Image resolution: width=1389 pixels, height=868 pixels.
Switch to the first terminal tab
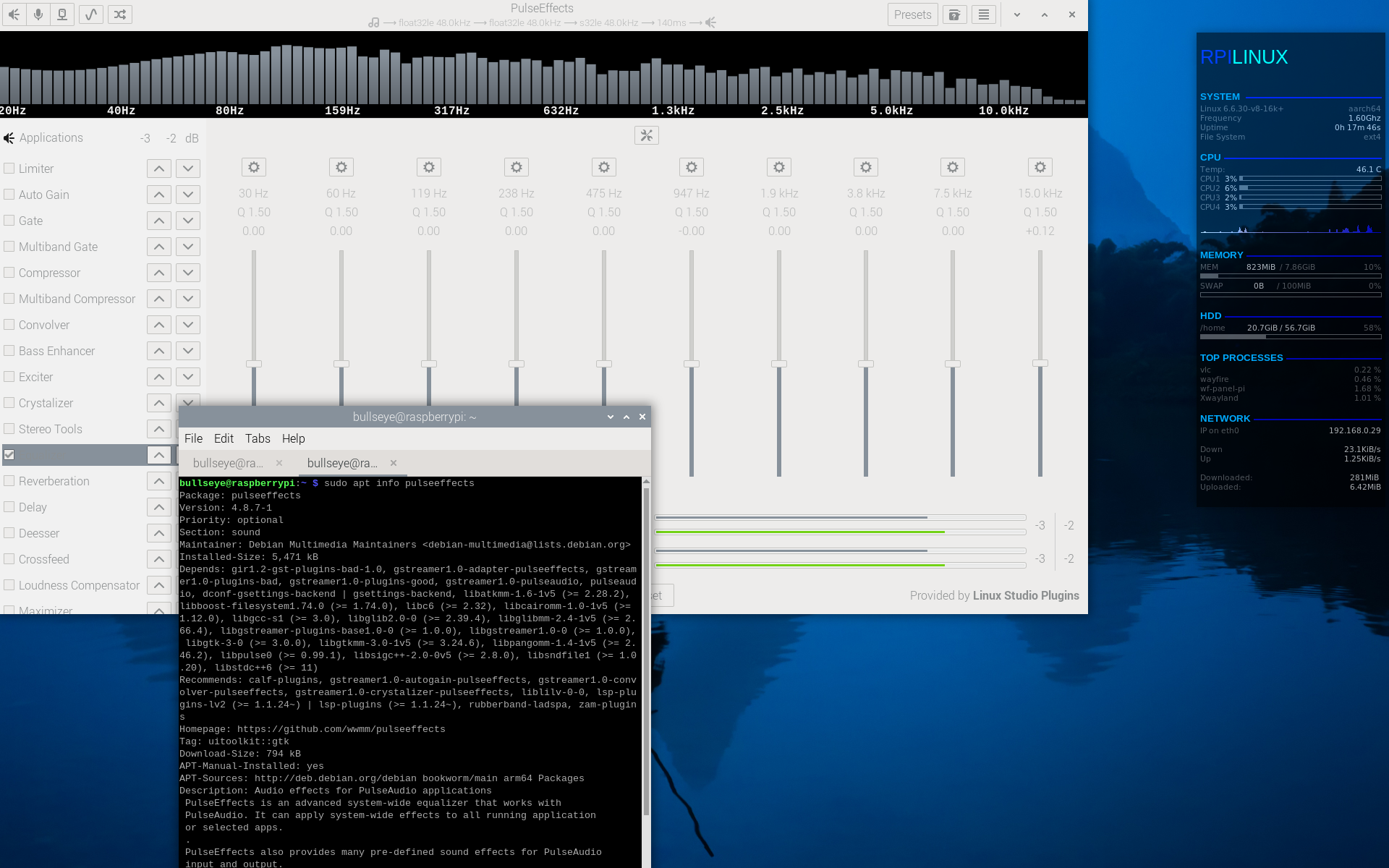click(x=228, y=463)
